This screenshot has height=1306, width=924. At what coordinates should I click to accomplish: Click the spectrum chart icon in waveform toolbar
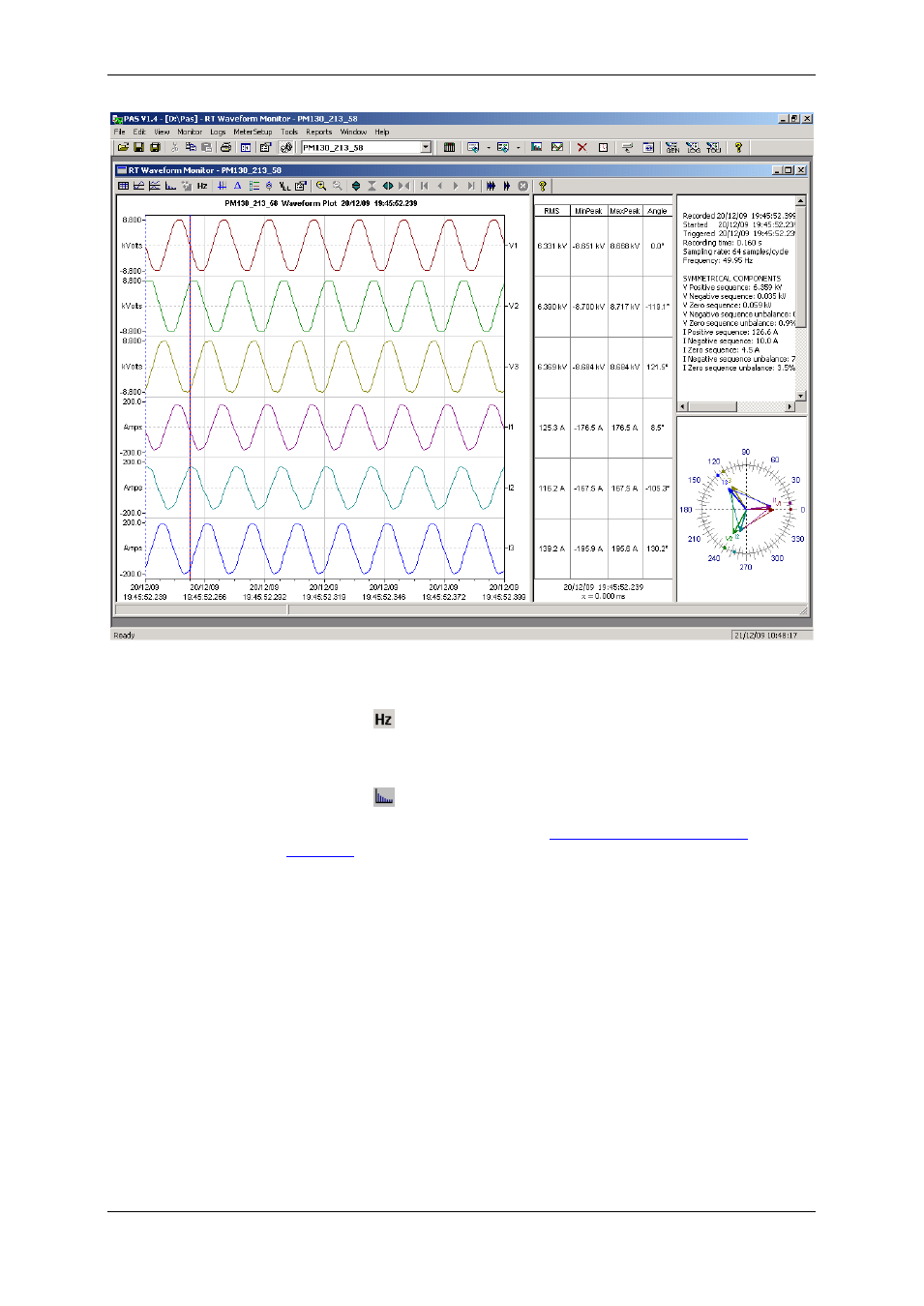click(170, 186)
